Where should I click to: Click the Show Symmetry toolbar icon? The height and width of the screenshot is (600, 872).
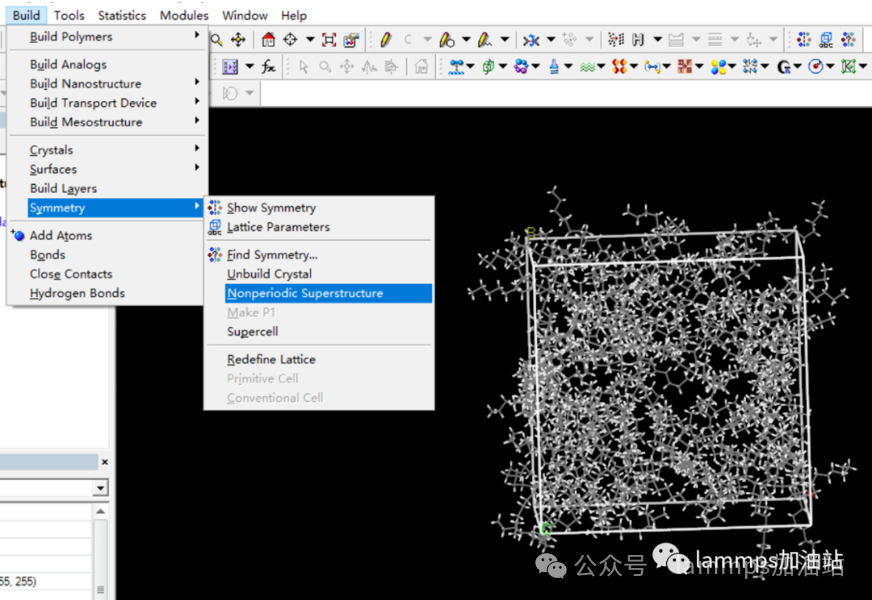click(x=804, y=39)
